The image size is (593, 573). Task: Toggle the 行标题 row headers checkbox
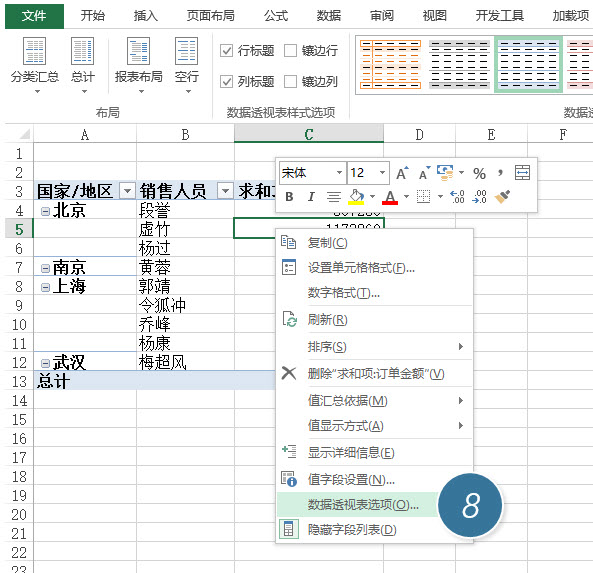[x=226, y=50]
